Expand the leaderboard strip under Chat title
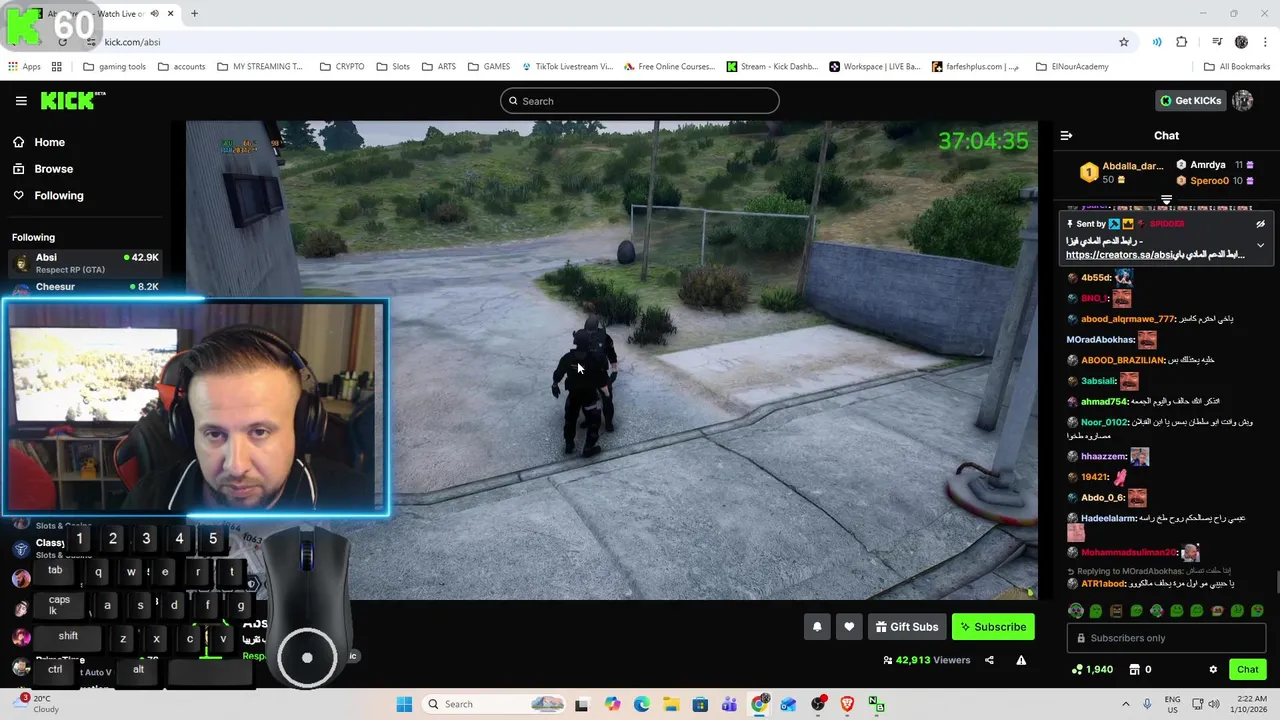 pos(1166,201)
